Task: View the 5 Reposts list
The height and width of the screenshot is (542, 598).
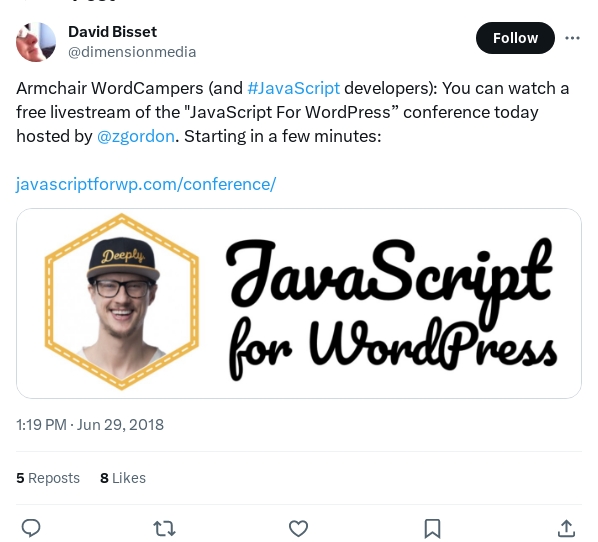Action: tap(48, 478)
